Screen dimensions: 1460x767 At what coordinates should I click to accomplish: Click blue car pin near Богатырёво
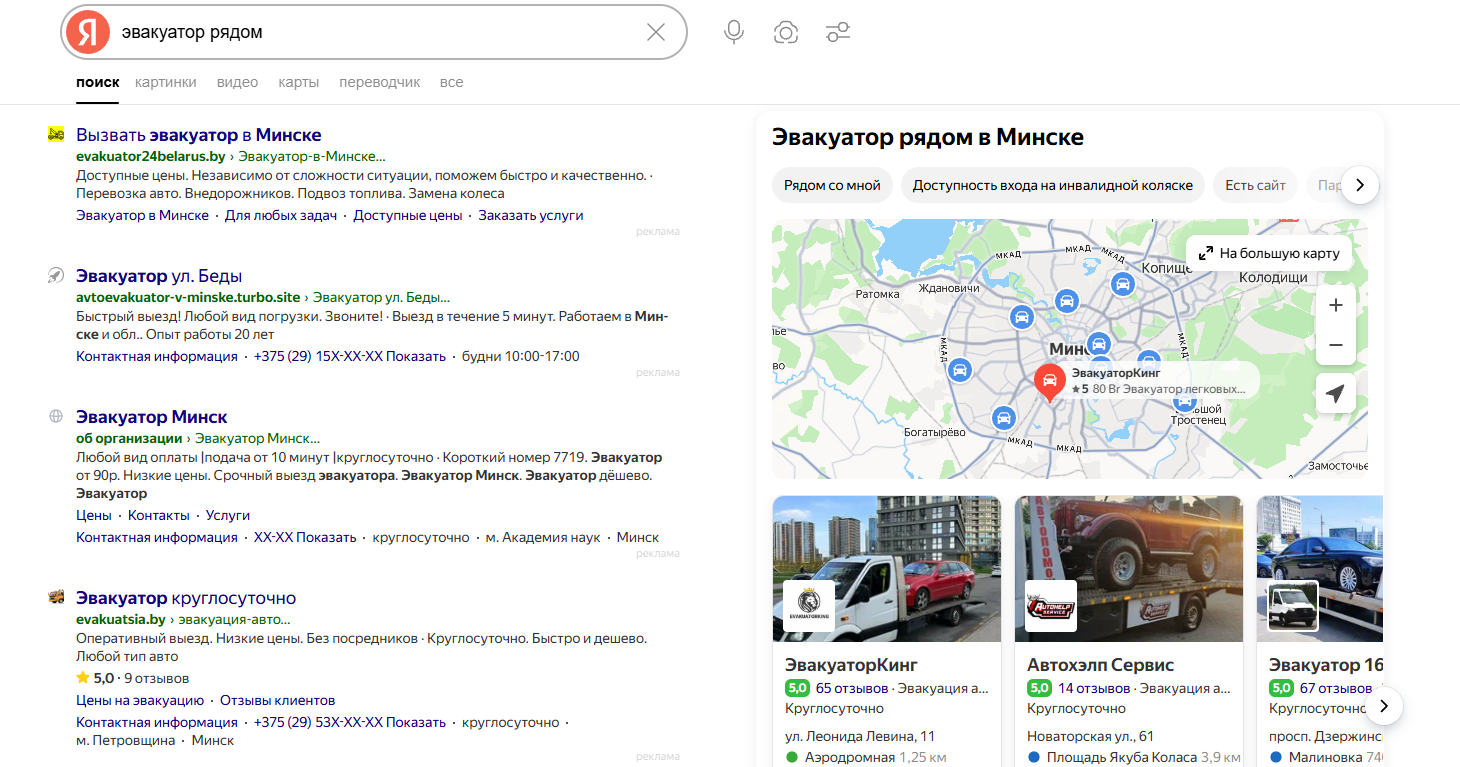point(1003,418)
